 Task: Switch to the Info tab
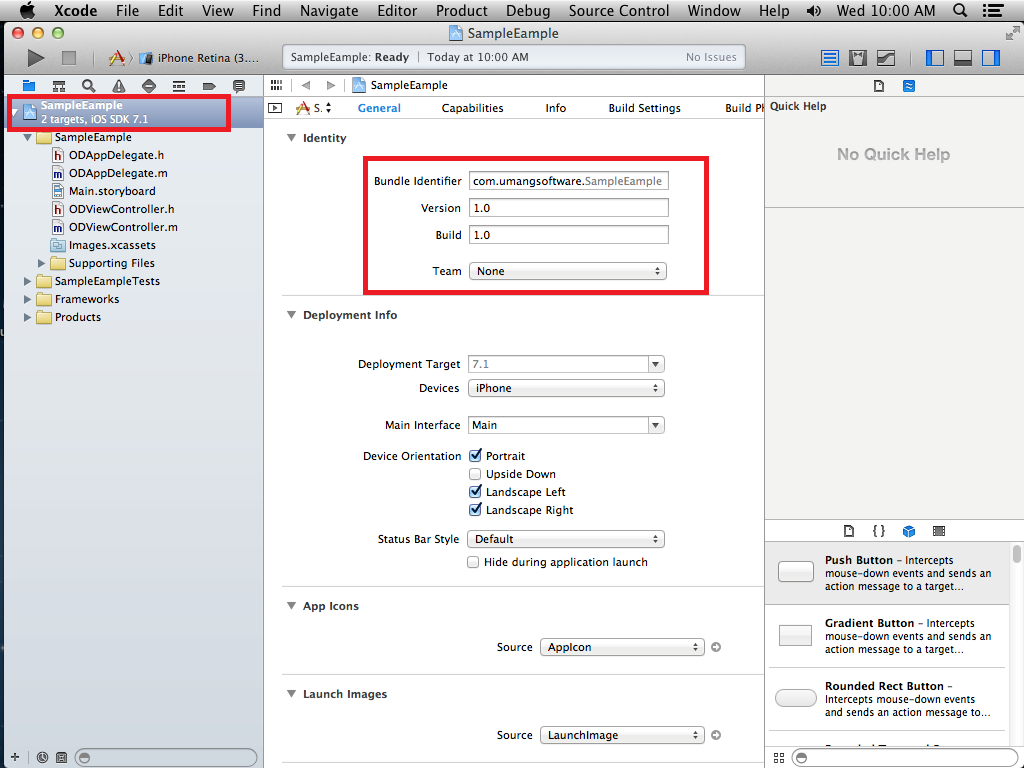[x=556, y=108]
